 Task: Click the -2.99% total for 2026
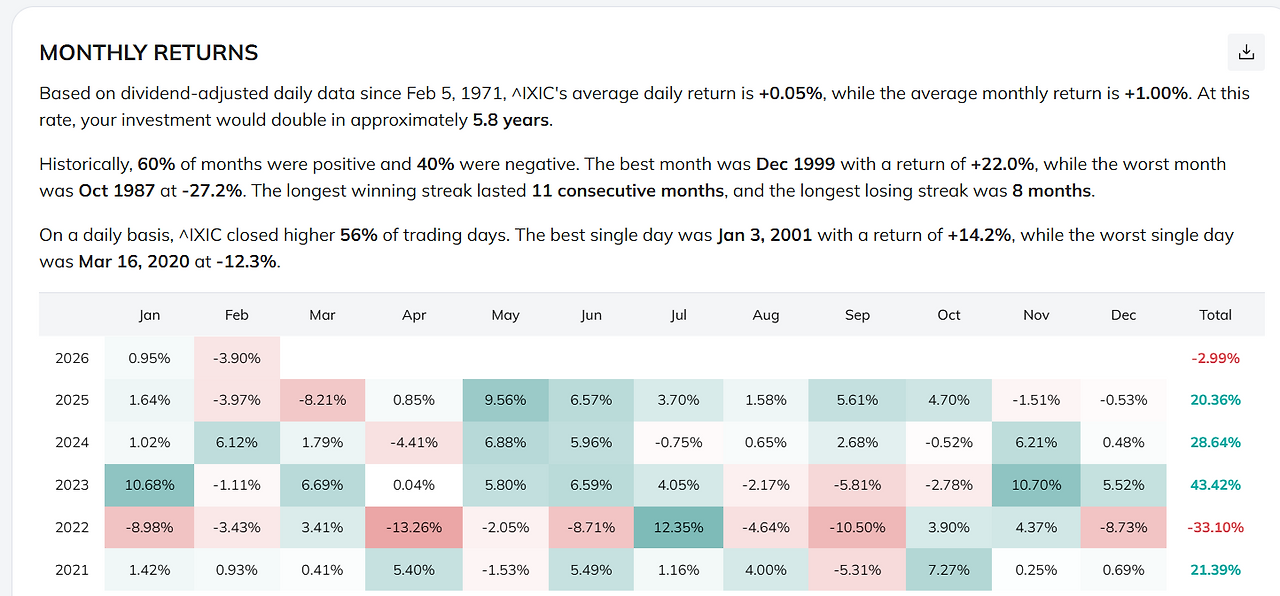(x=1215, y=358)
